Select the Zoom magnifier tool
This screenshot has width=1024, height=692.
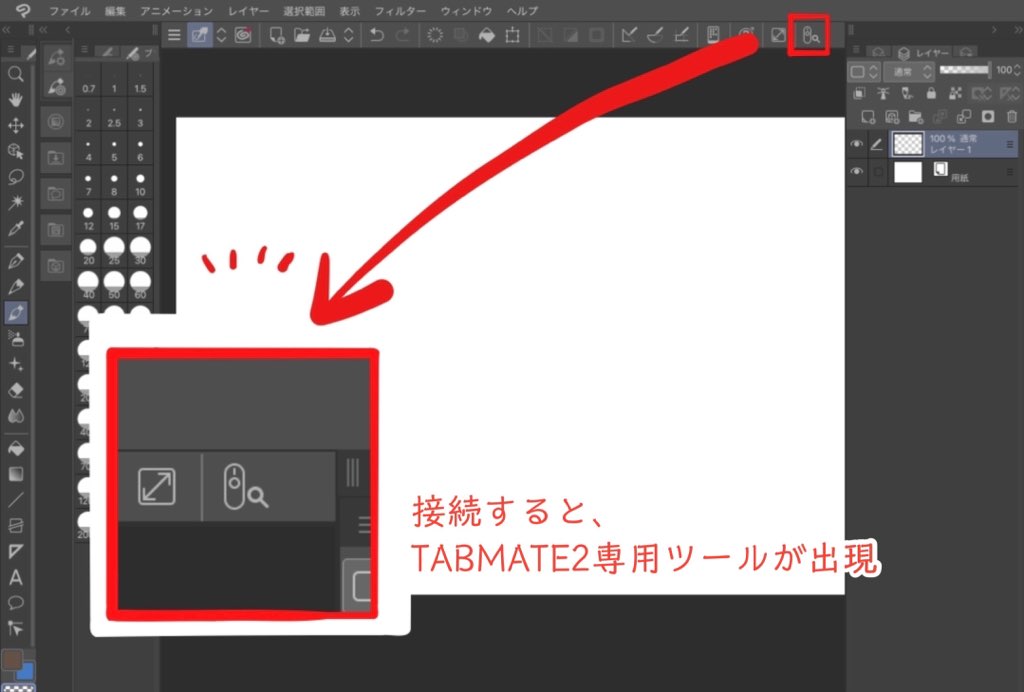pyautogui.click(x=16, y=74)
